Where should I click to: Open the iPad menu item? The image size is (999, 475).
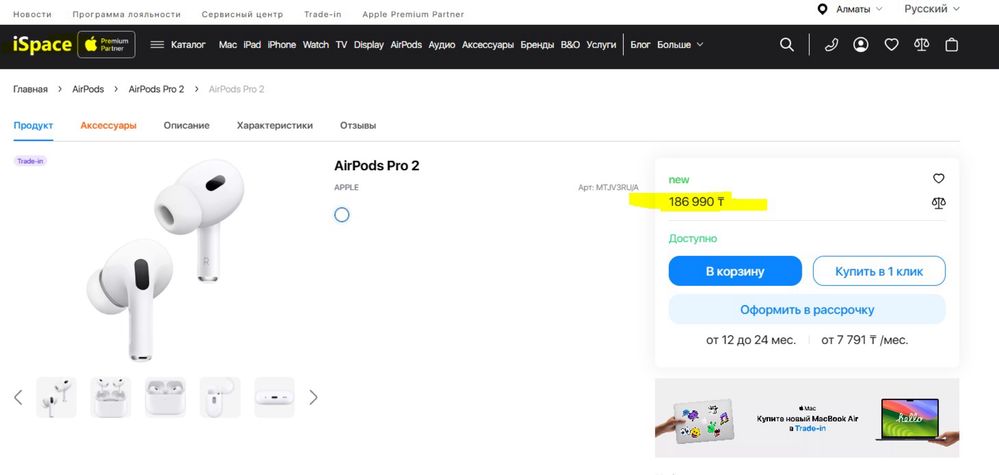pos(252,45)
